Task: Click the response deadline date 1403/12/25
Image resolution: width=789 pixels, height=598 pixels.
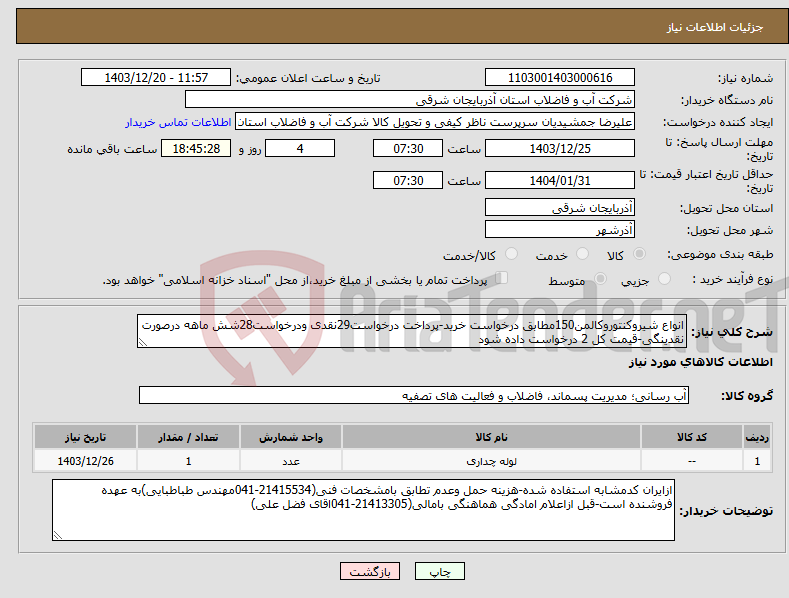Action: pyautogui.click(x=560, y=148)
